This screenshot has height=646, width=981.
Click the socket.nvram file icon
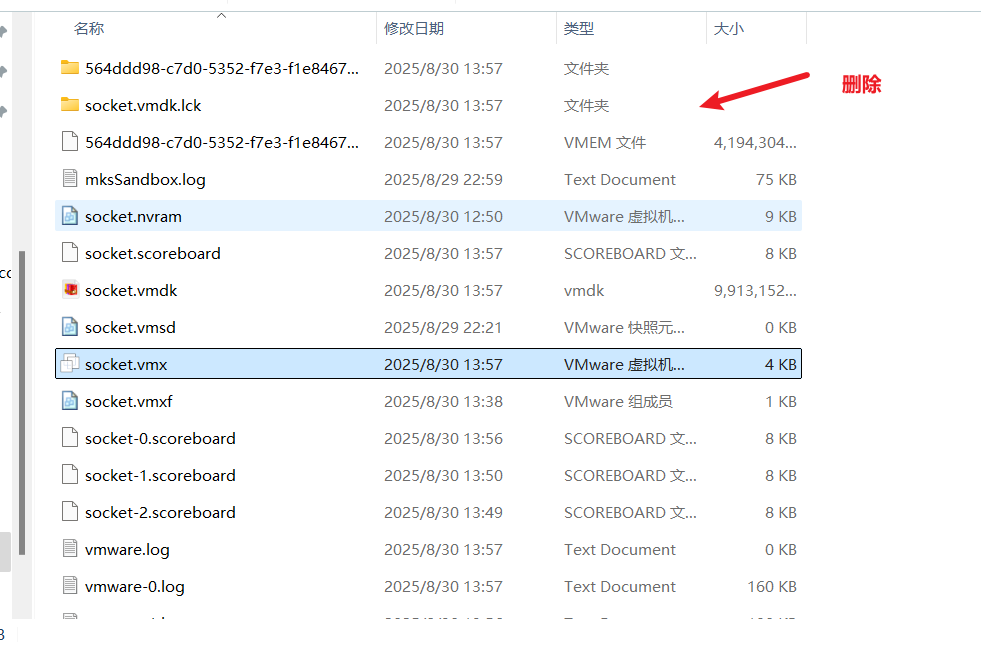69,216
